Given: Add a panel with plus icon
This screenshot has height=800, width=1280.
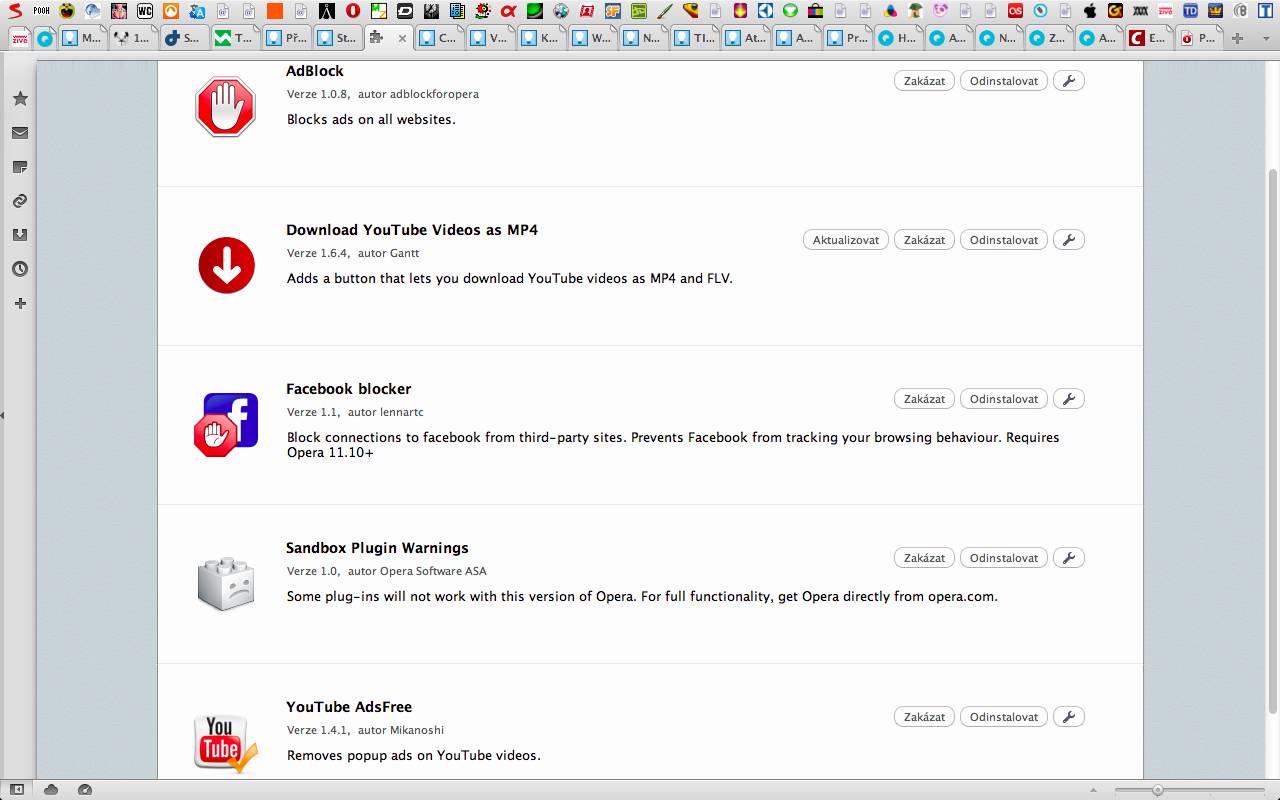Looking at the screenshot, I should pos(20,303).
